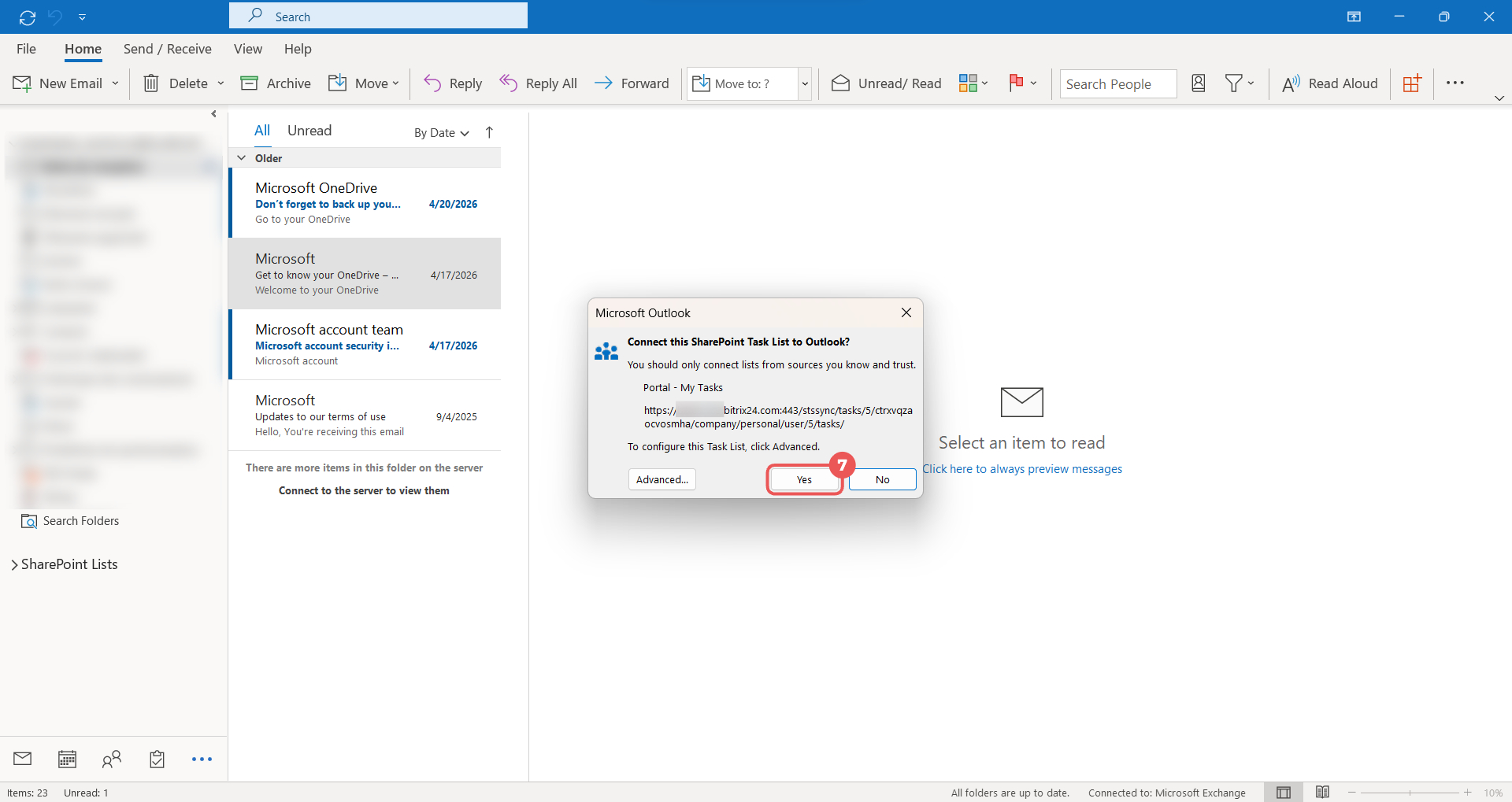
Task: Open the Help ribbon tab
Action: point(298,49)
